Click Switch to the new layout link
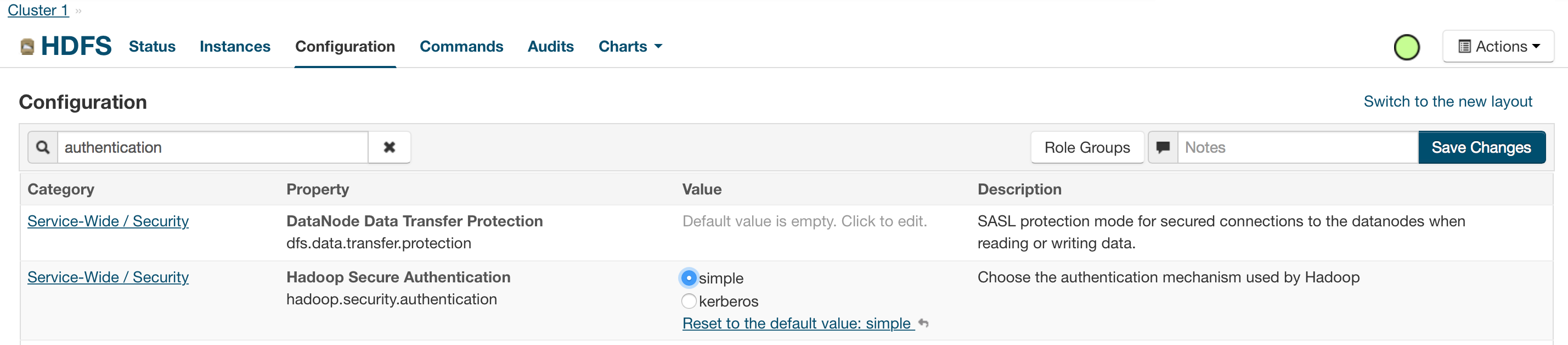 coord(1447,101)
